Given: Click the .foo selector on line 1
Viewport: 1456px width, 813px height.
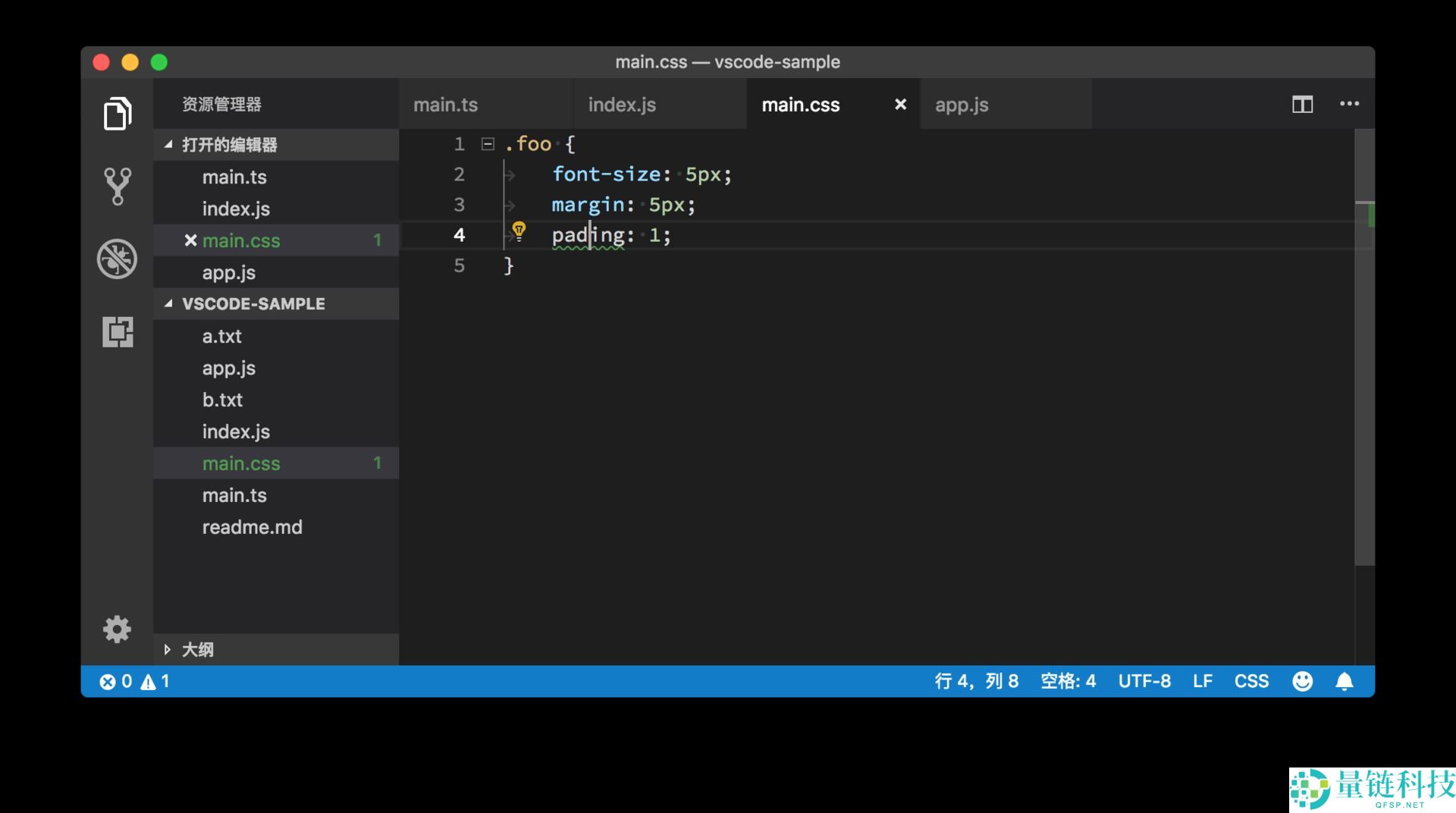Looking at the screenshot, I should point(528,144).
